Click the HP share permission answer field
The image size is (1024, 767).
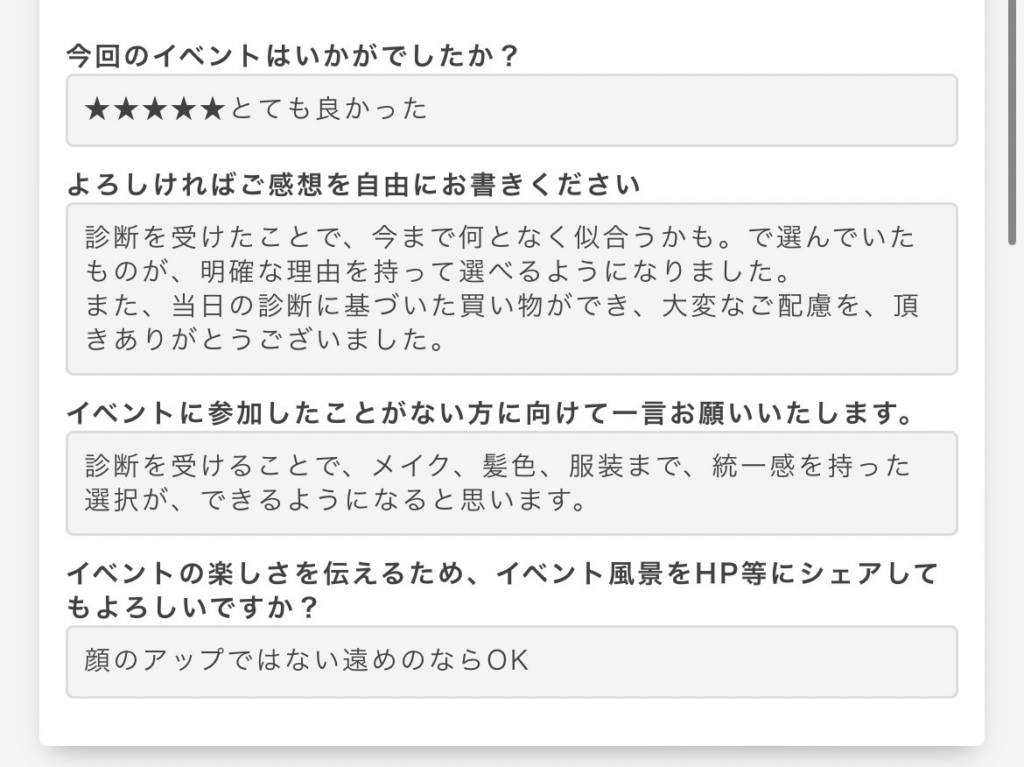[x=511, y=662]
